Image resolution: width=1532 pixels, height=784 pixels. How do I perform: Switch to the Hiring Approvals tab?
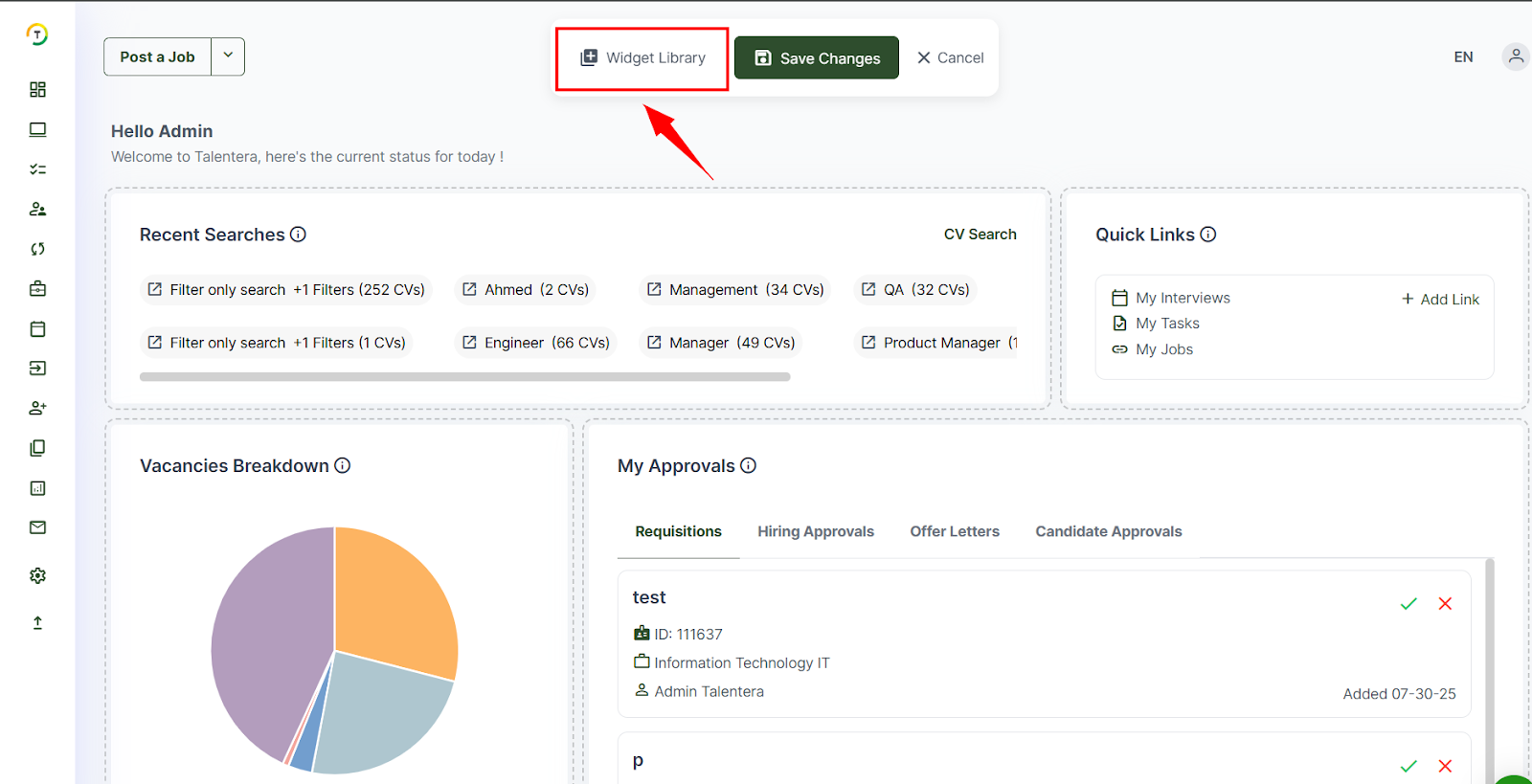[x=815, y=531]
